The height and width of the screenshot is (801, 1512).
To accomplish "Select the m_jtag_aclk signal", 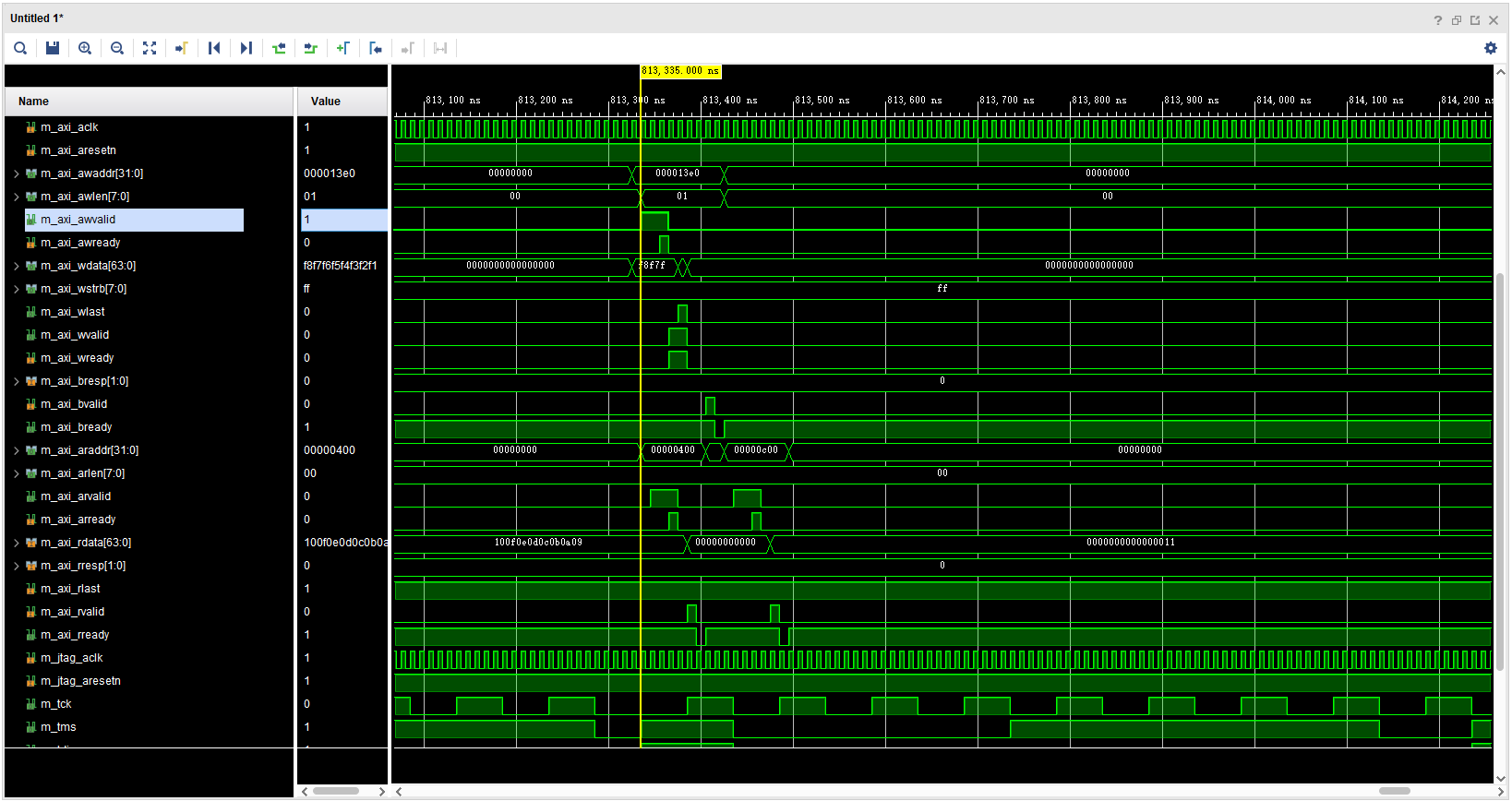I will click(72, 658).
